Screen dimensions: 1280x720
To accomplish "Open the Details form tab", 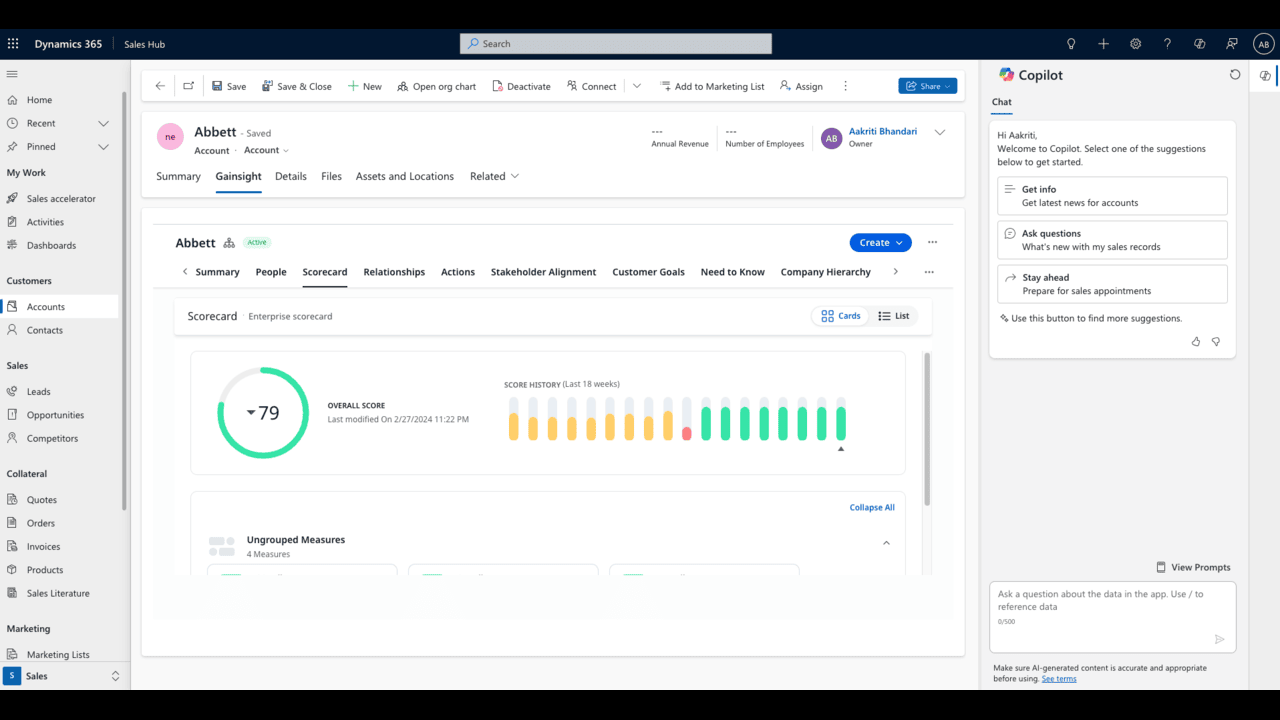I will pos(291,176).
